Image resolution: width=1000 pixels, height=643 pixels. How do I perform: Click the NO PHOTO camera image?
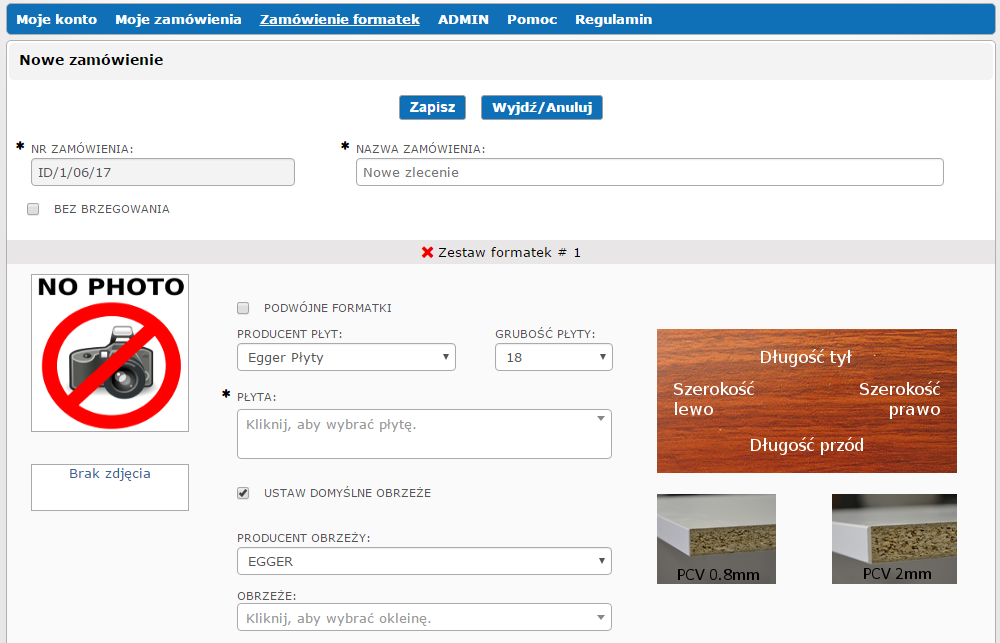click(110, 352)
